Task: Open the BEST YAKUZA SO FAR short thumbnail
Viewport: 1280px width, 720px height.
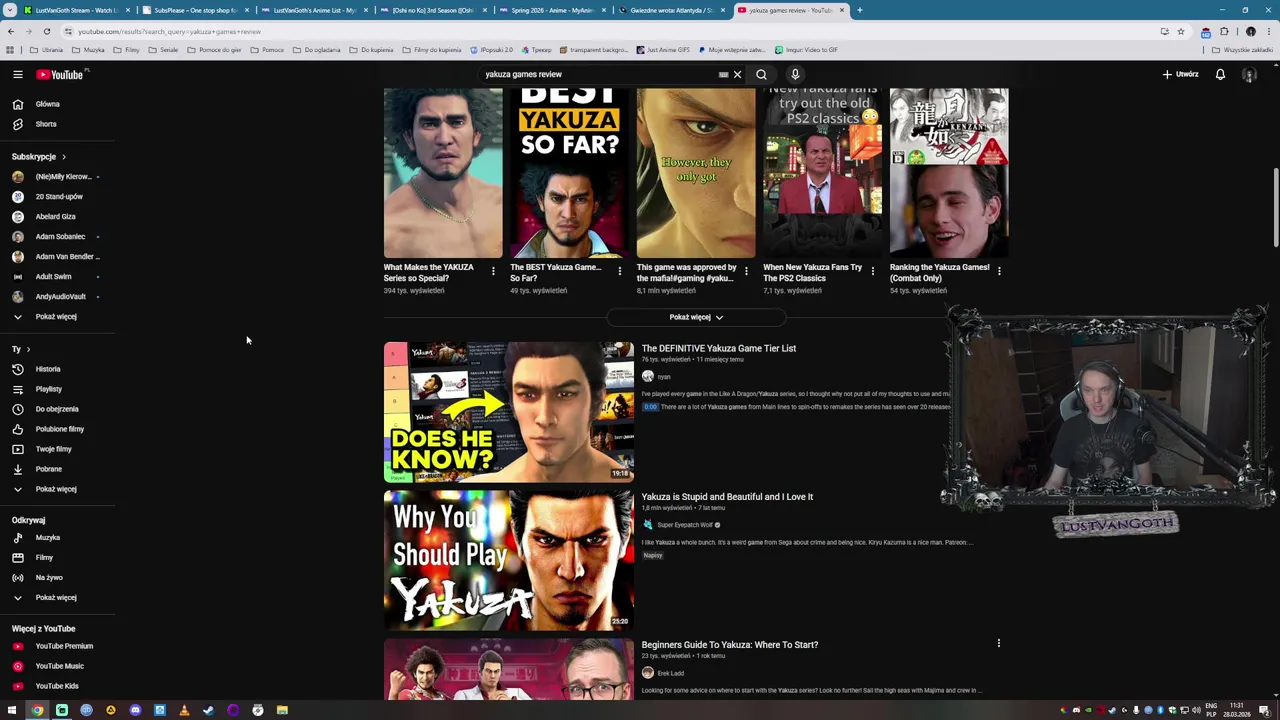Action: click(569, 172)
